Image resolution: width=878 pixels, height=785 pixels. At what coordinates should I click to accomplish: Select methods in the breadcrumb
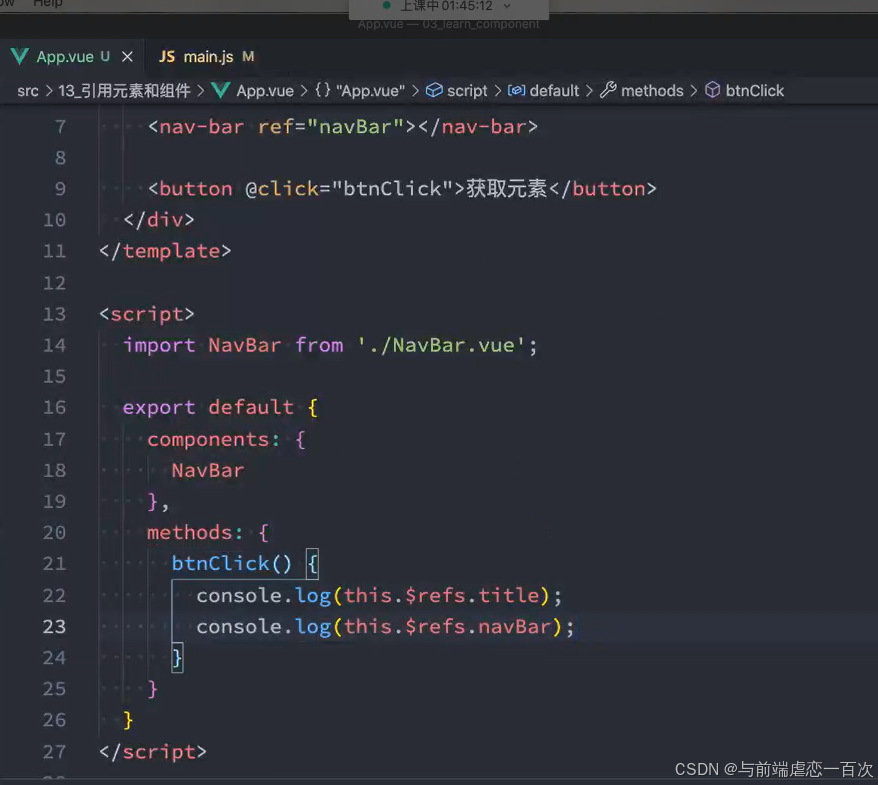[652, 91]
